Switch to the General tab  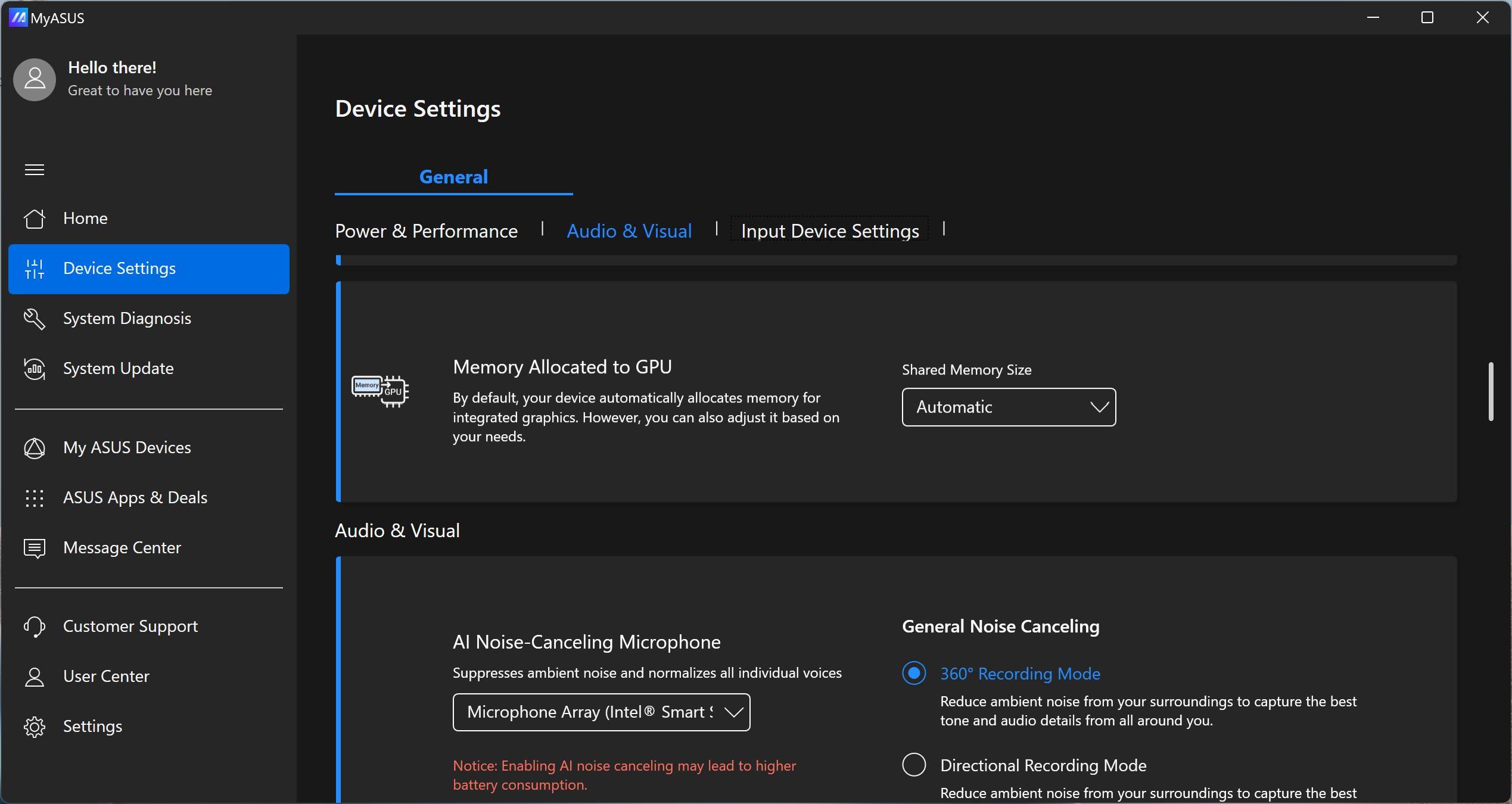(453, 177)
